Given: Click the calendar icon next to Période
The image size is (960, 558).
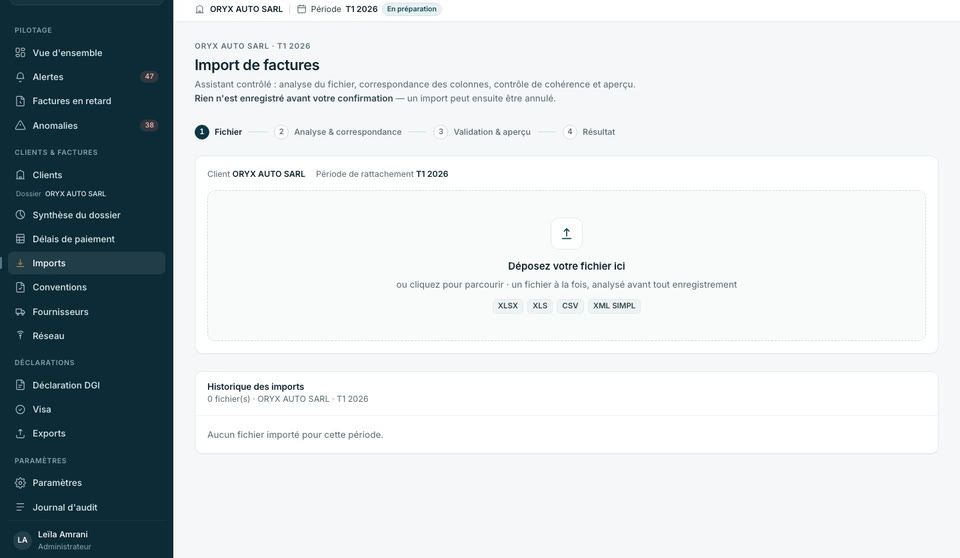Looking at the screenshot, I should pyautogui.click(x=301, y=9).
